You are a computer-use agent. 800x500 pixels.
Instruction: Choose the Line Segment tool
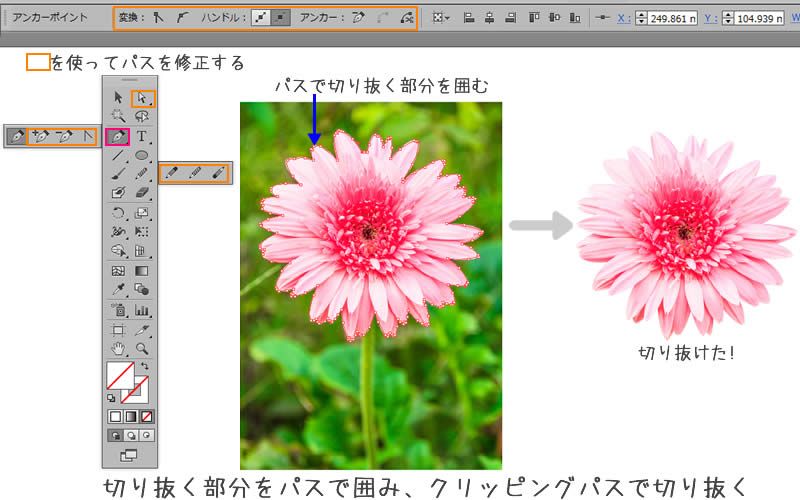[x=118, y=155]
